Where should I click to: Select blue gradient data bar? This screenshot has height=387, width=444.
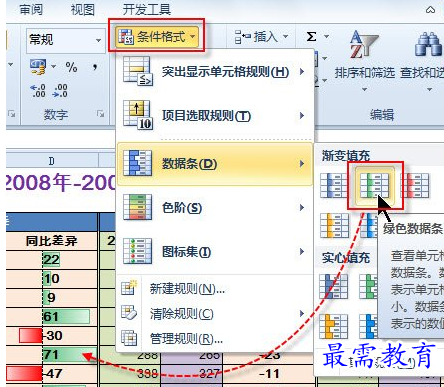click(x=334, y=185)
